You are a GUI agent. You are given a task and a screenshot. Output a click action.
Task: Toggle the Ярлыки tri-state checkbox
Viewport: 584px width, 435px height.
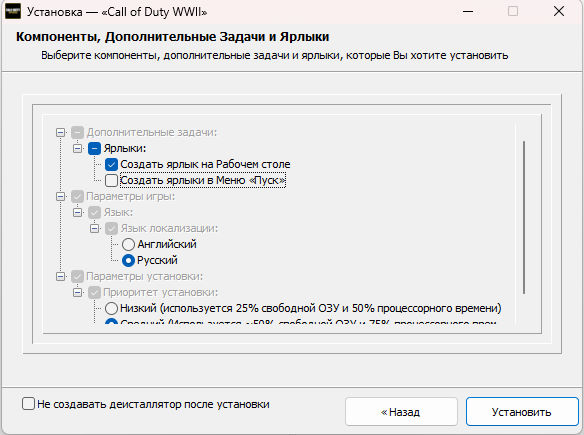pos(95,149)
